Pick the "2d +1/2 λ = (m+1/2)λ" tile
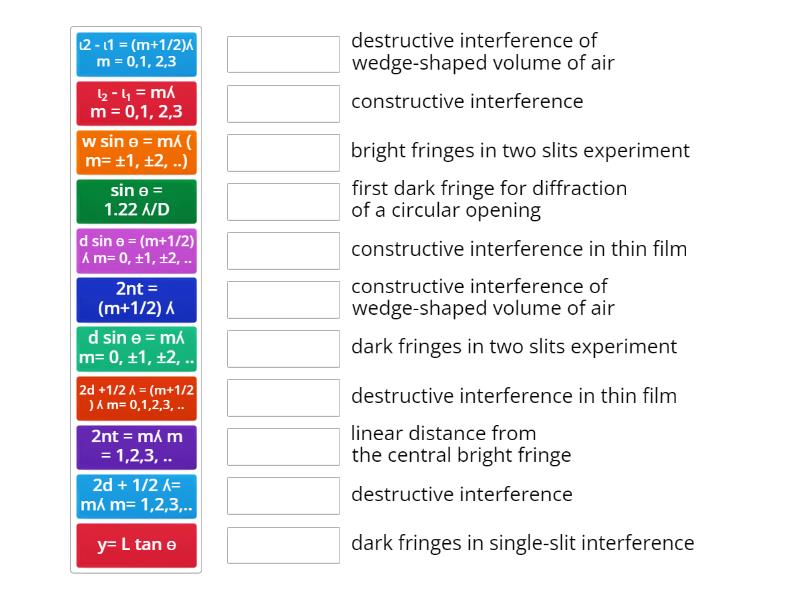This screenshot has width=800, height=600. tap(136, 397)
